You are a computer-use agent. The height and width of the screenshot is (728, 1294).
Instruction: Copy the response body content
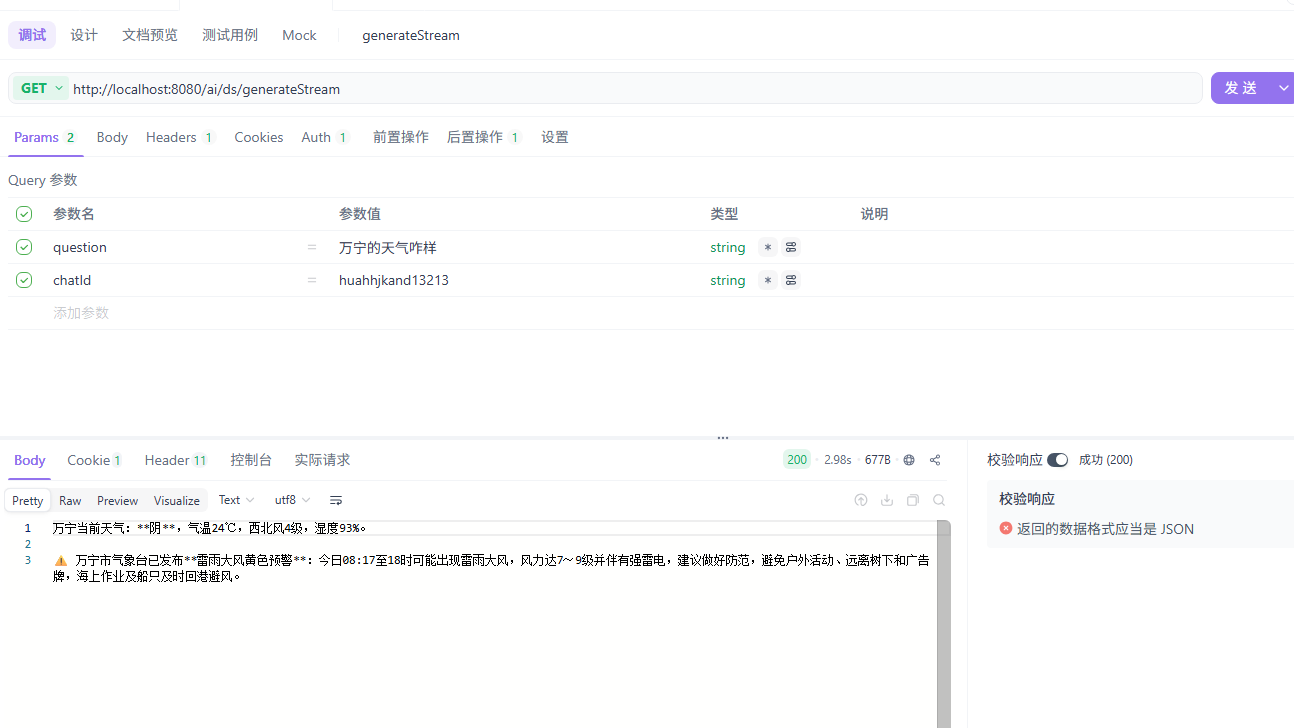[913, 500]
